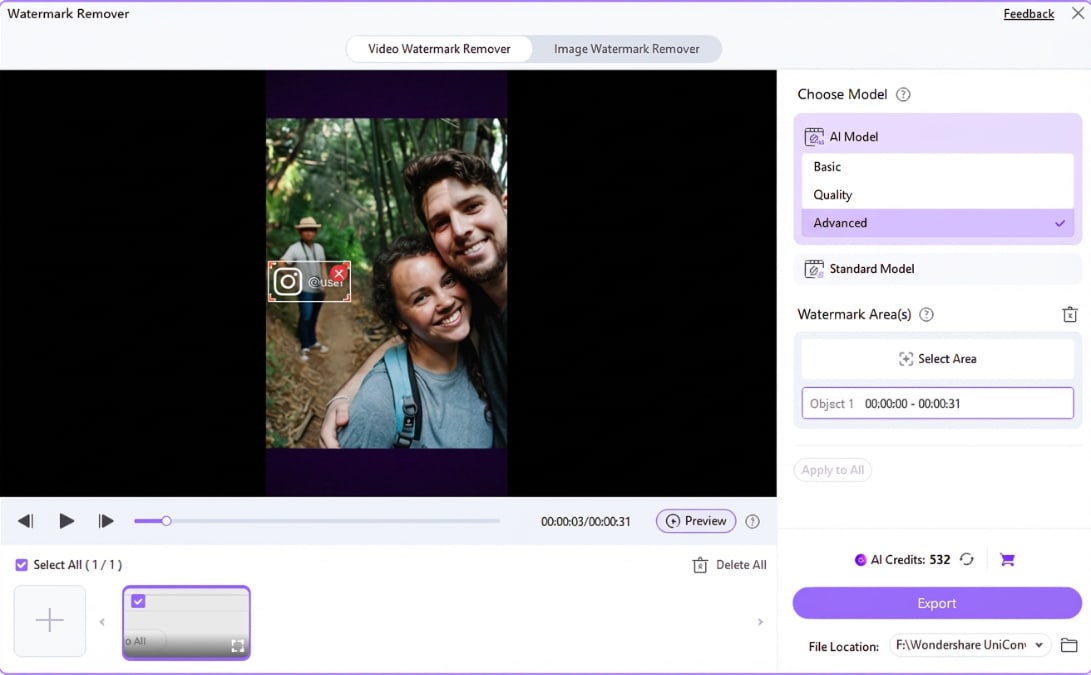Viewport: 1091px width, 675px height.
Task: Refresh the AI Credits count
Action: click(966, 559)
